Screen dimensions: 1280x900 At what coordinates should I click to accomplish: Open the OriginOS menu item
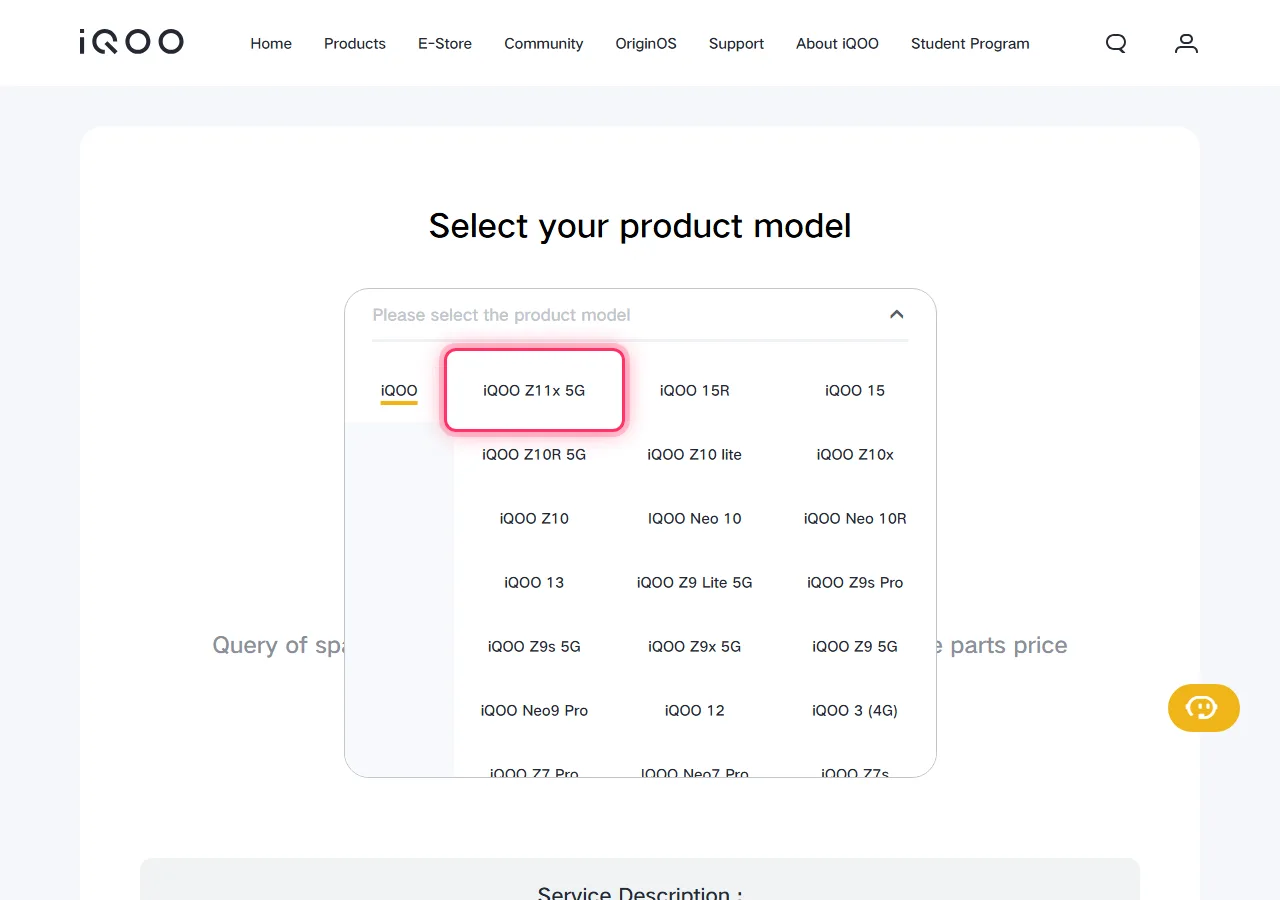[x=646, y=43]
